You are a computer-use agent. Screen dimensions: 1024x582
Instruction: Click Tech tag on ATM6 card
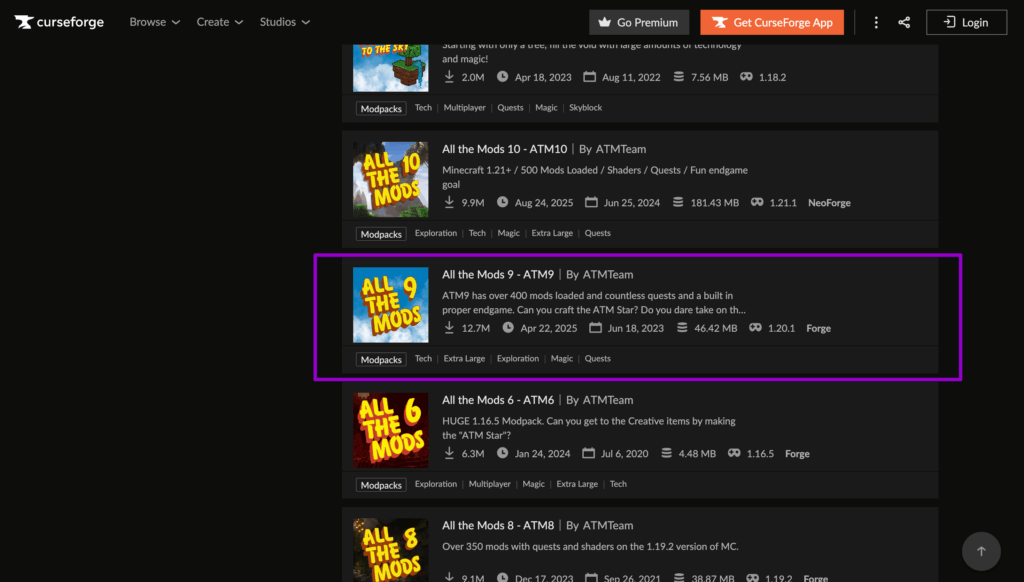coord(618,484)
